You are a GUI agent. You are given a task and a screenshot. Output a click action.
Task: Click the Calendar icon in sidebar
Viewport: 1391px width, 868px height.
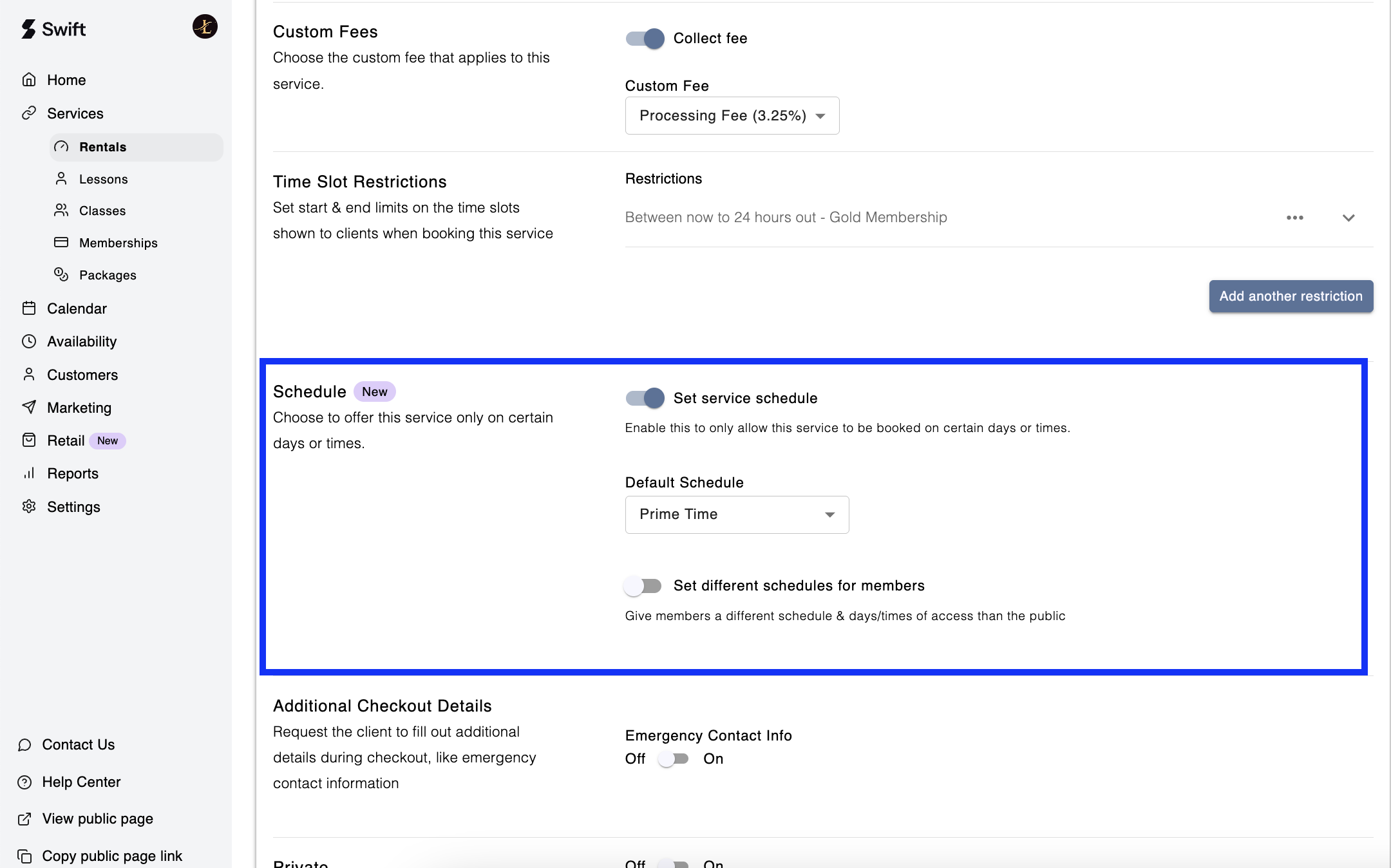[29, 308]
